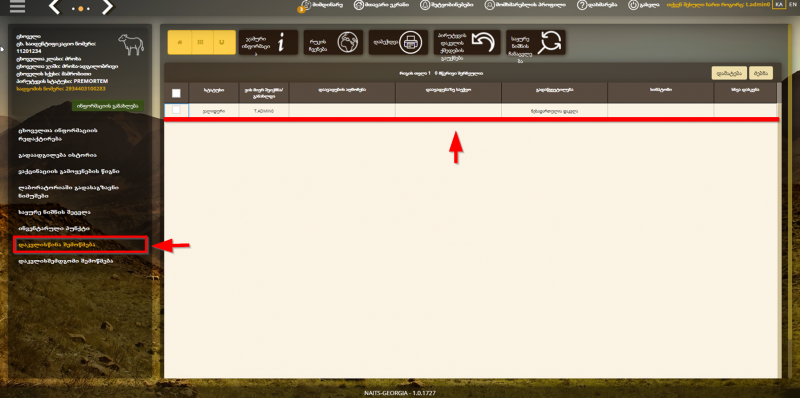Open notifications bell in top bar

[x=424, y=5]
